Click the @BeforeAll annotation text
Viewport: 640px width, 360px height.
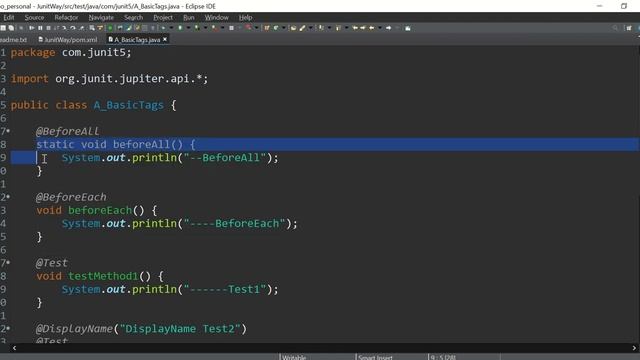coord(67,131)
